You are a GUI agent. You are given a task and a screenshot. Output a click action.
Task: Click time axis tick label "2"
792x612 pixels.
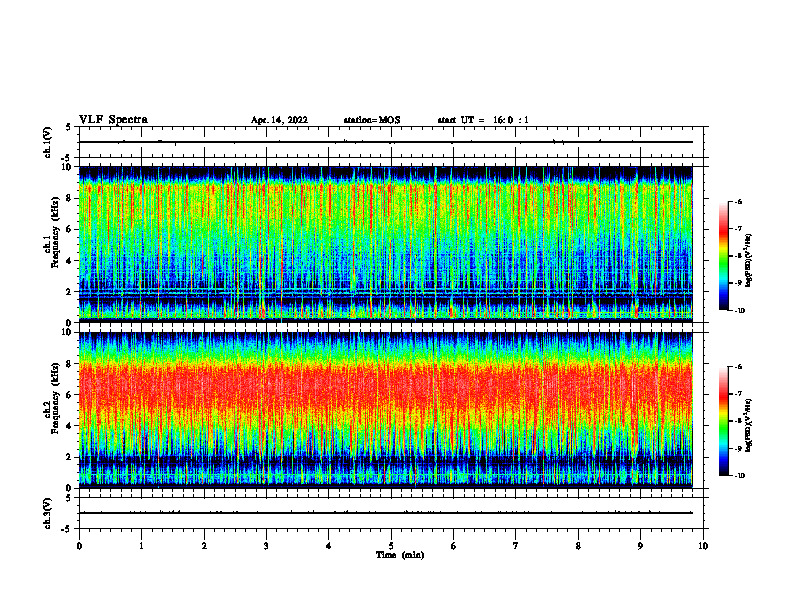coord(204,546)
